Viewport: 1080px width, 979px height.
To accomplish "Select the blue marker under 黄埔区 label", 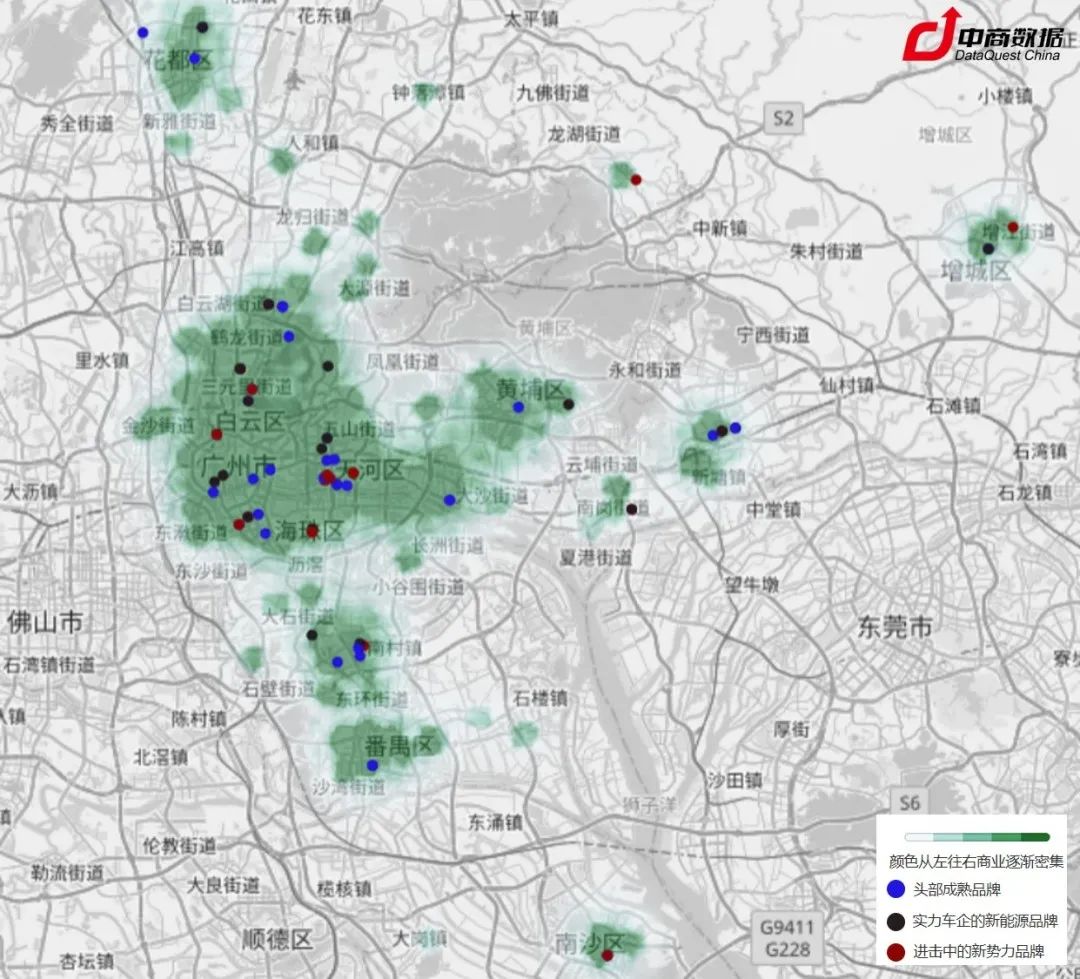I will coord(518,407).
